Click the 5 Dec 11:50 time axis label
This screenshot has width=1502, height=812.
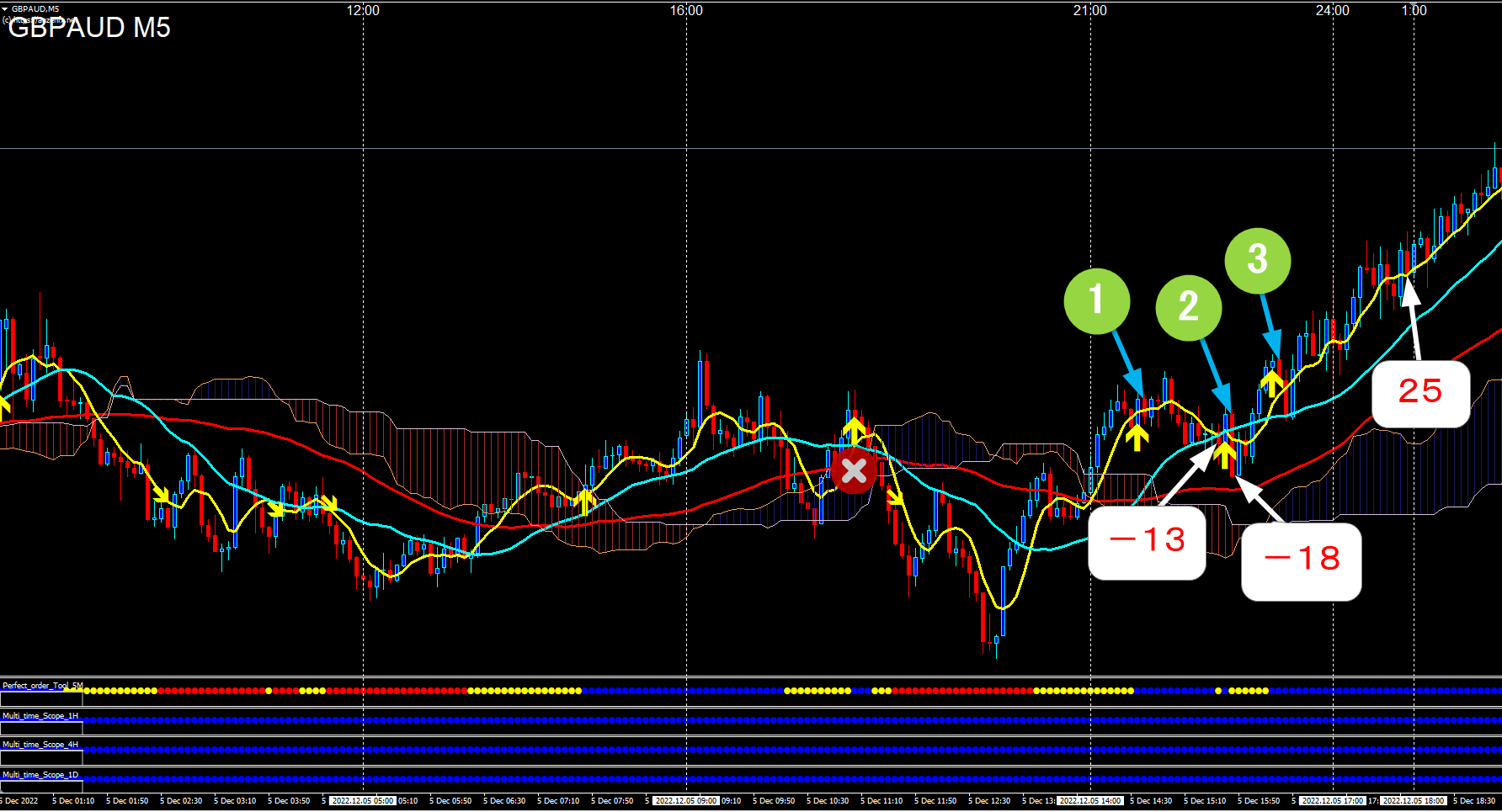935,801
